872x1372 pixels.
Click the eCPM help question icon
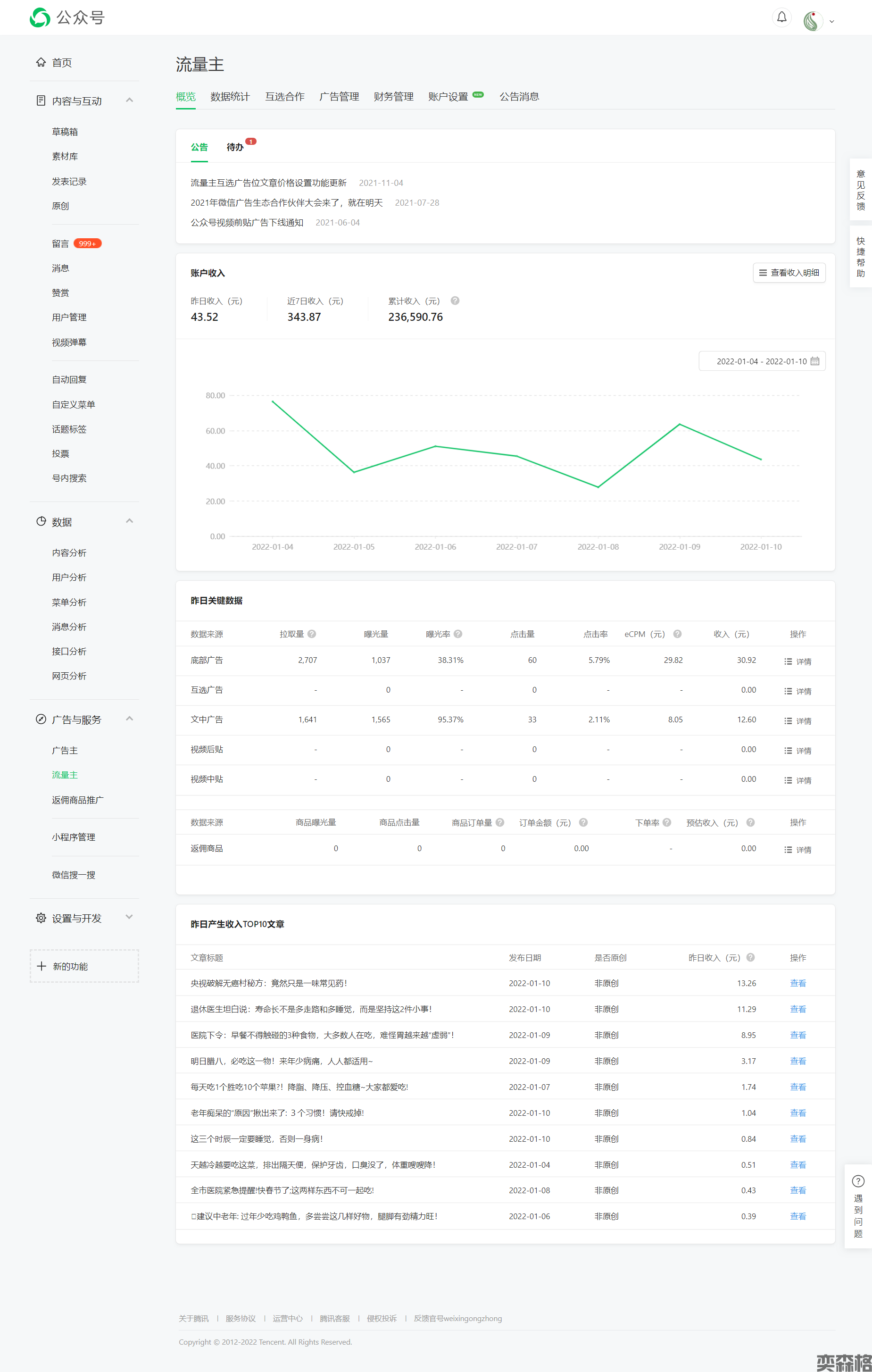[677, 634]
